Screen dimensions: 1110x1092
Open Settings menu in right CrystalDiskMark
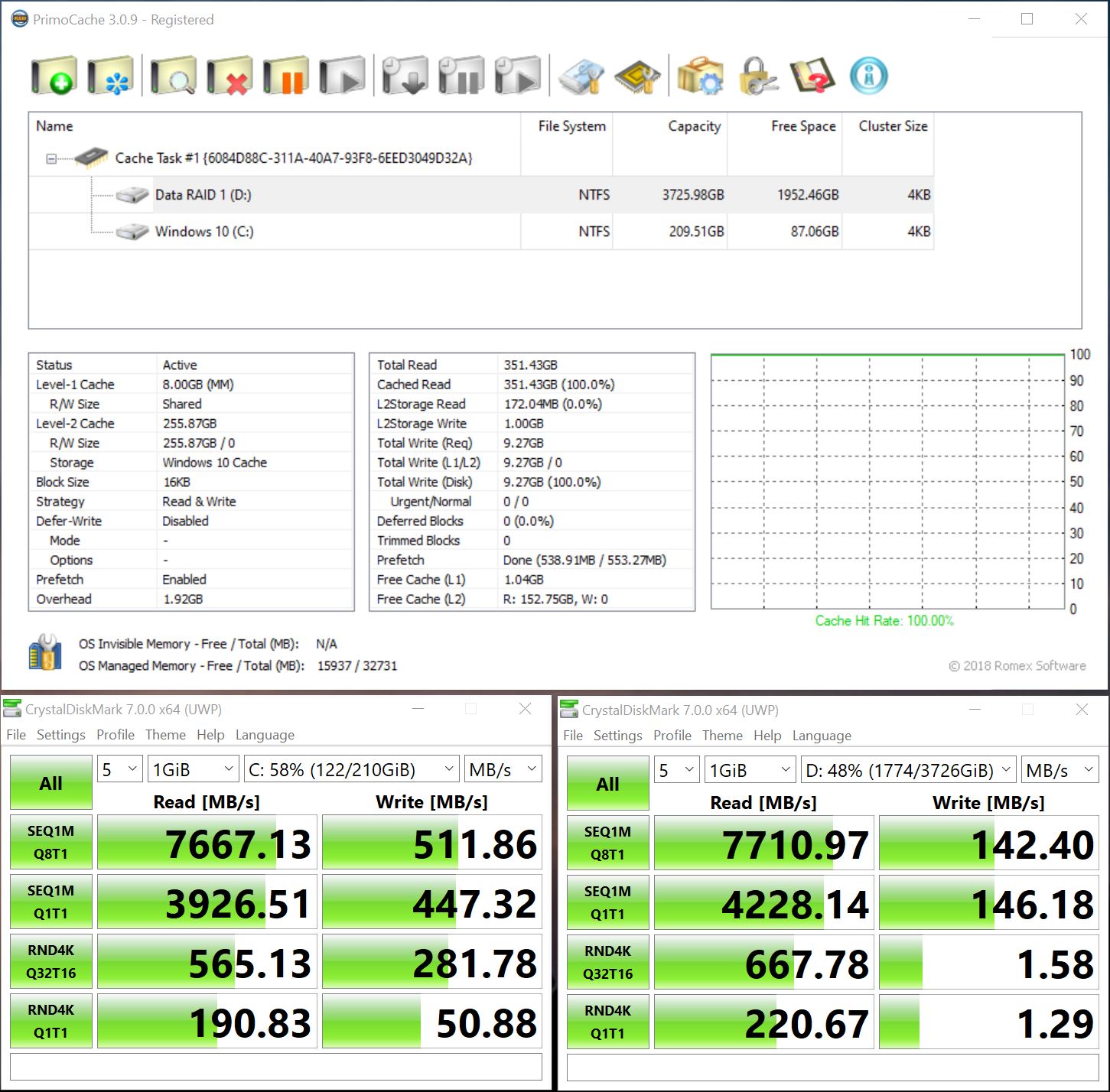pos(618,736)
